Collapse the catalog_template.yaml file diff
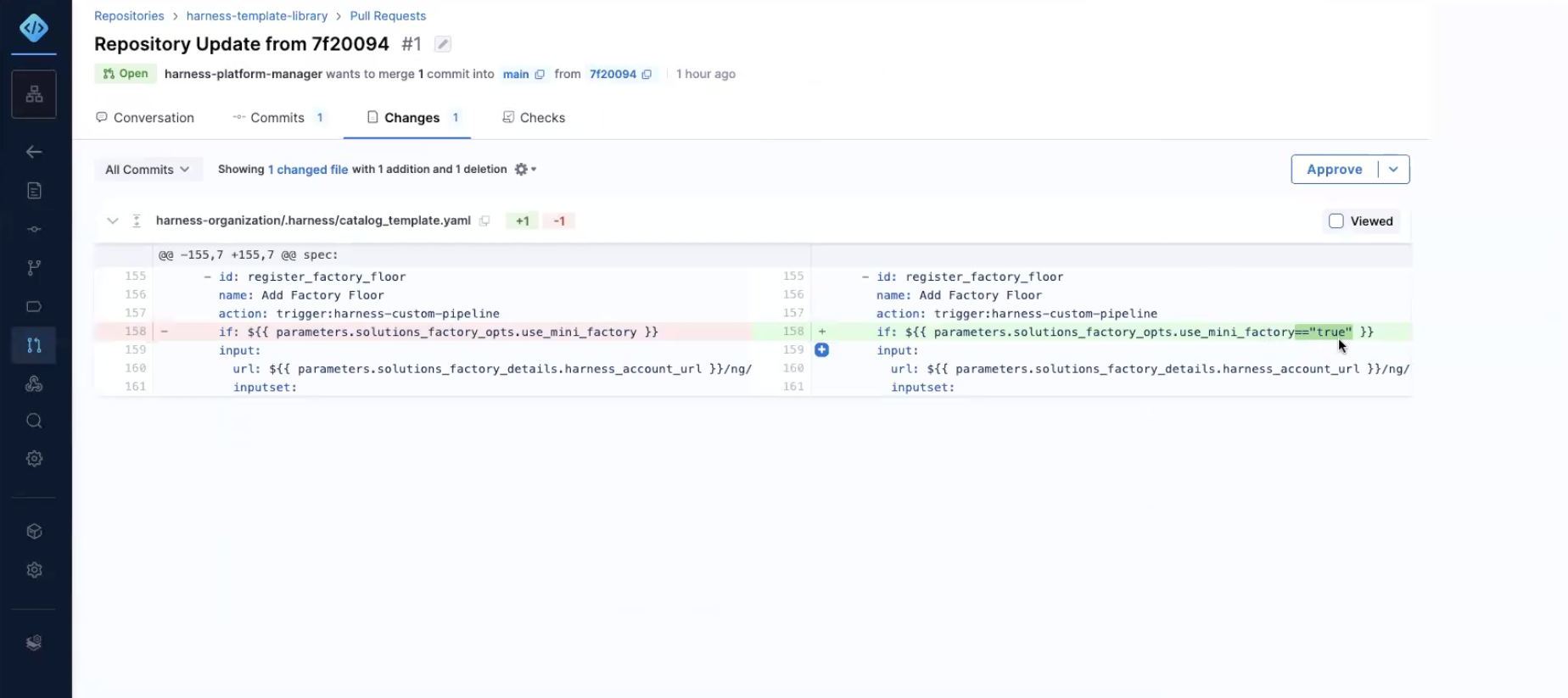The height and width of the screenshot is (698, 1568). pos(112,221)
